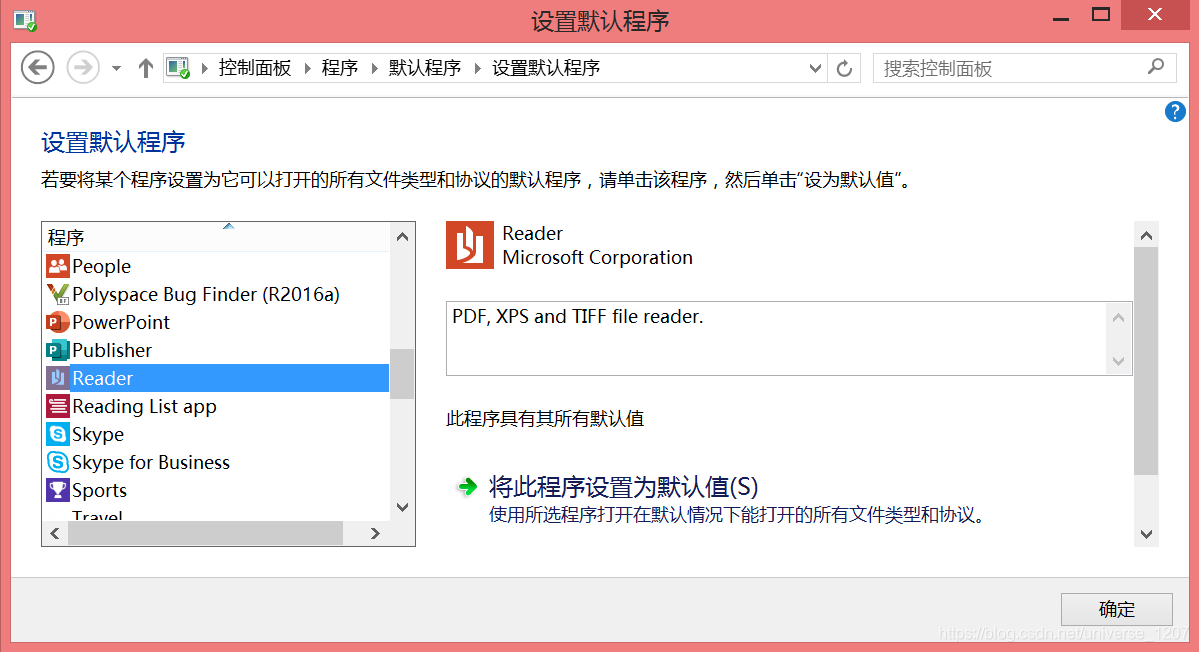Expand the address bar history dropdown
Screen dimensions: 1199x652
tap(815, 69)
